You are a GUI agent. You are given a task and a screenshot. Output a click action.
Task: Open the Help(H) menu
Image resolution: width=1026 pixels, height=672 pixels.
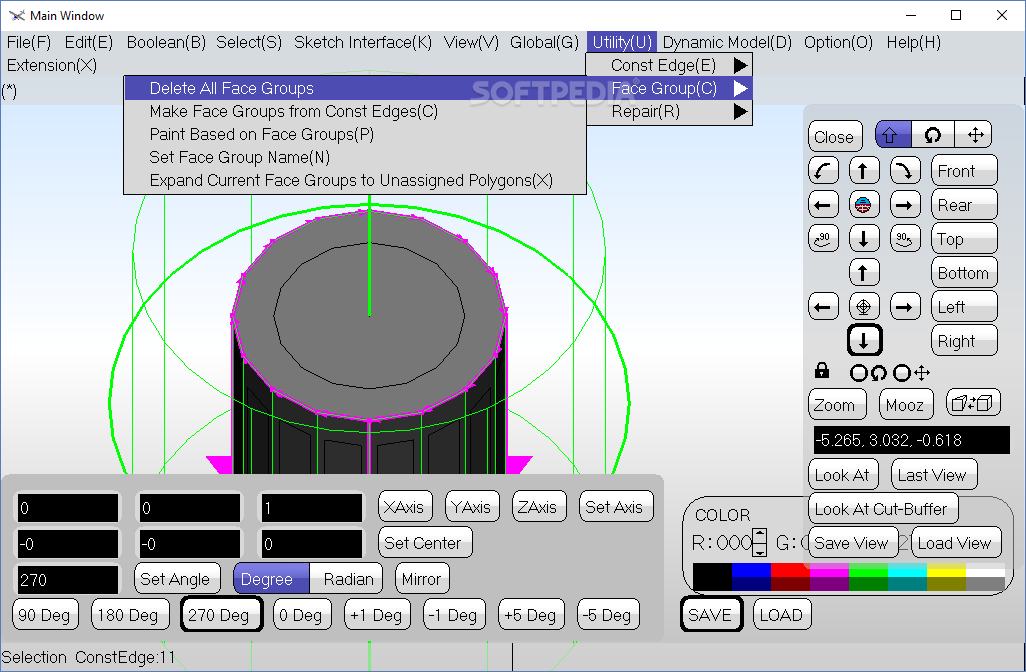tap(913, 43)
